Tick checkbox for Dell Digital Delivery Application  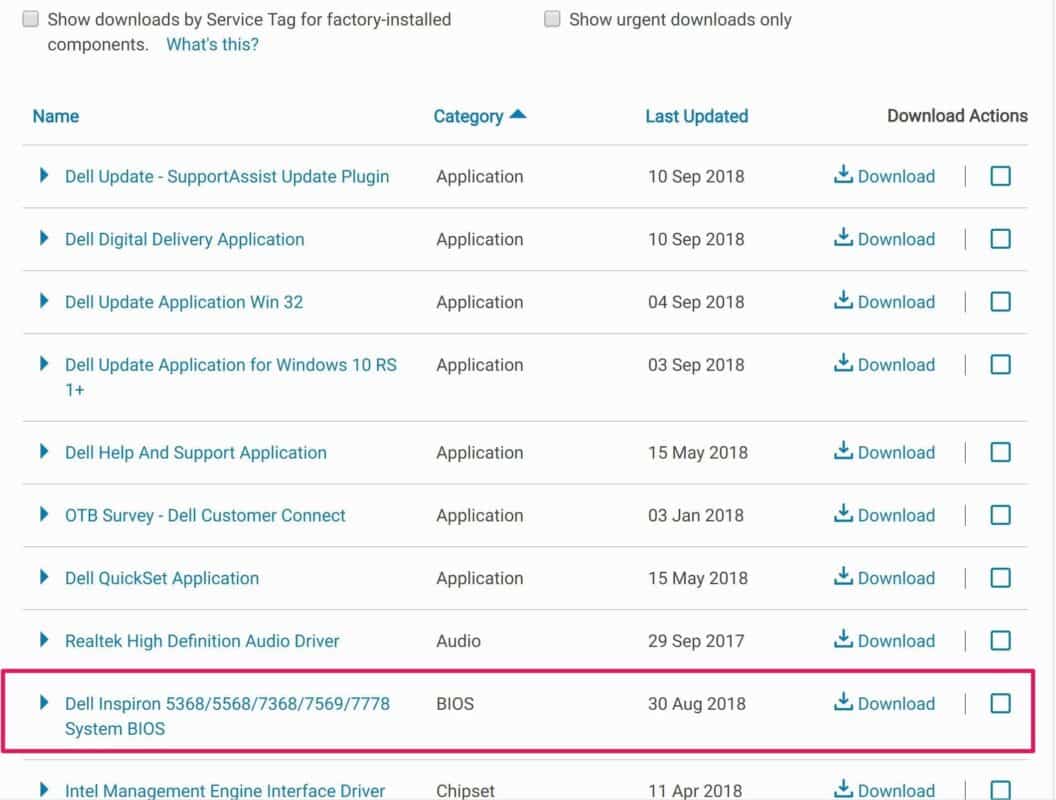1000,239
